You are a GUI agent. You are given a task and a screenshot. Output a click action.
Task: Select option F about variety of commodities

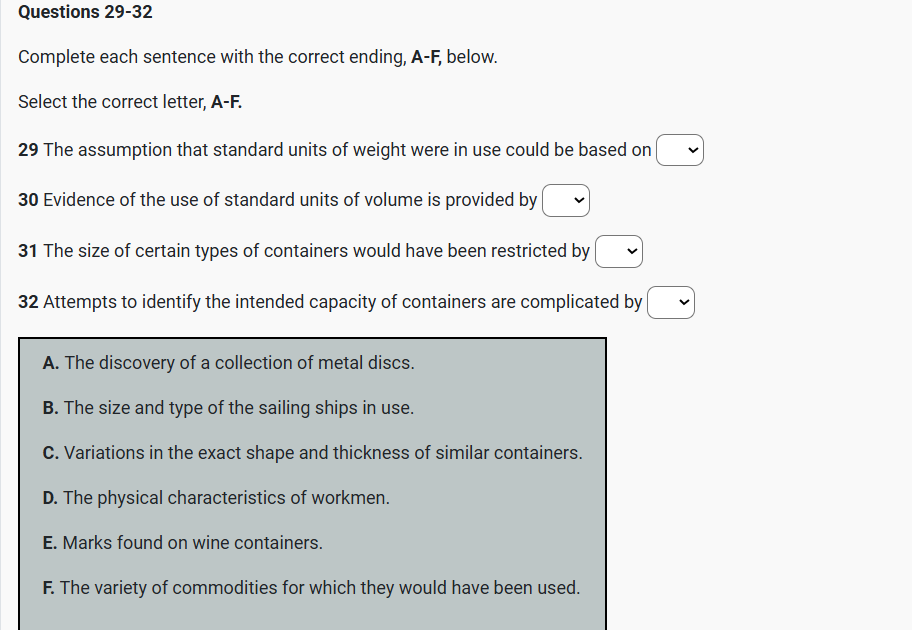(311, 588)
